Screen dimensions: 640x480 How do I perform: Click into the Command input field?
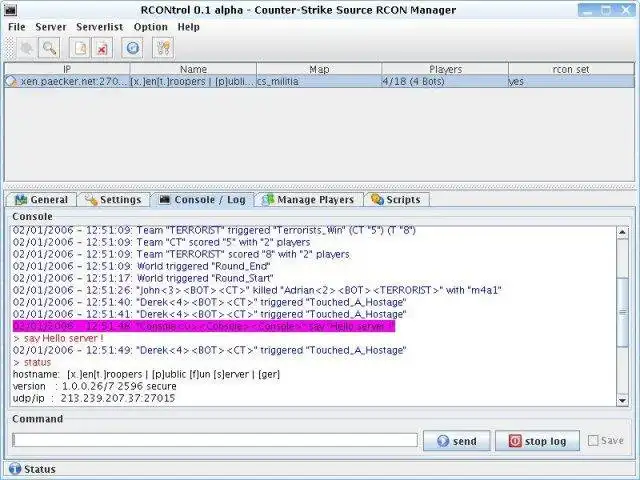(215, 440)
